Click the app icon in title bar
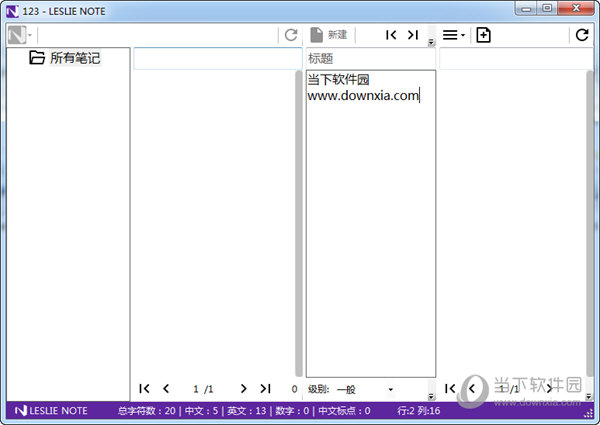This screenshot has width=600, height=425. tap(12, 11)
